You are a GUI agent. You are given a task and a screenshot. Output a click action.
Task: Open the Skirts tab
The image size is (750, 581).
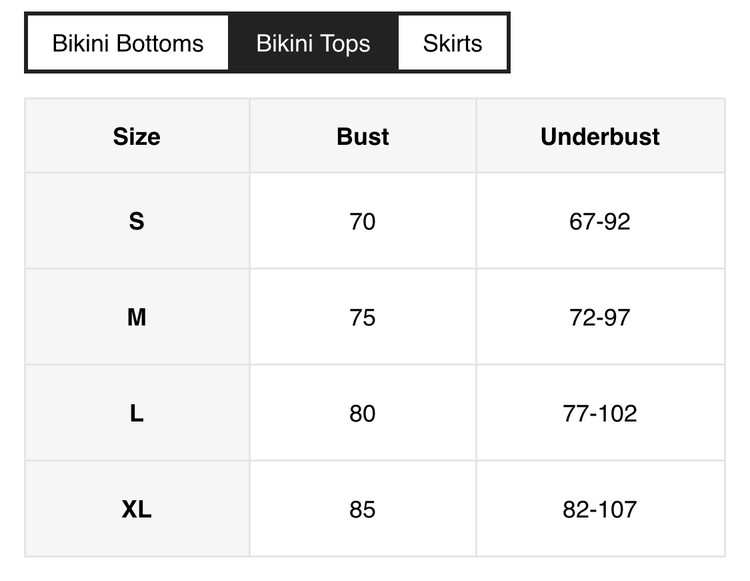pyautogui.click(x=452, y=44)
